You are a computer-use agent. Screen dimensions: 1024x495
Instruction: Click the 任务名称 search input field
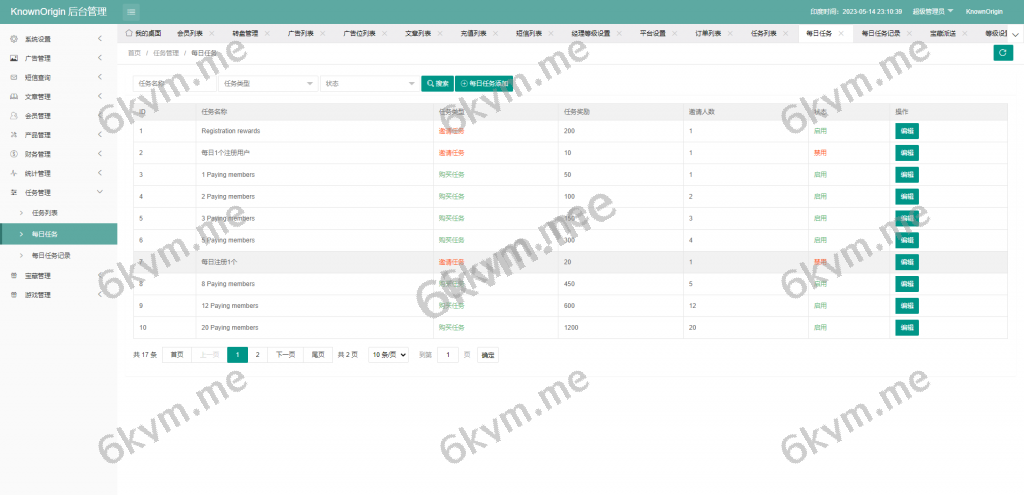[x=174, y=84]
